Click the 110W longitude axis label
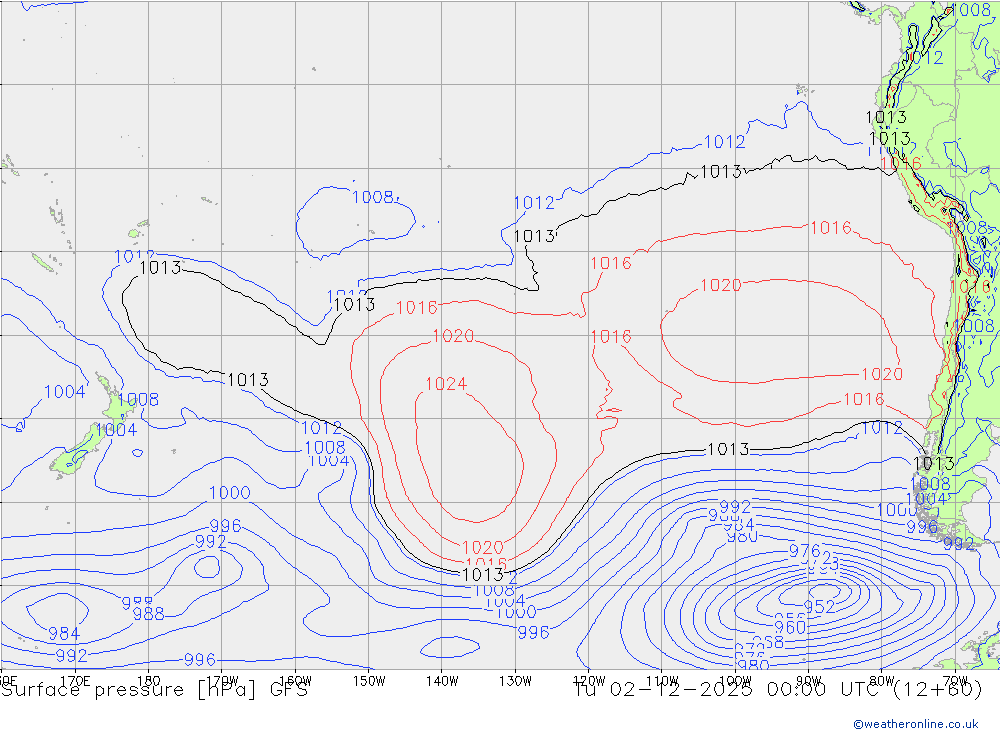The height and width of the screenshot is (733, 1000). 662,681
